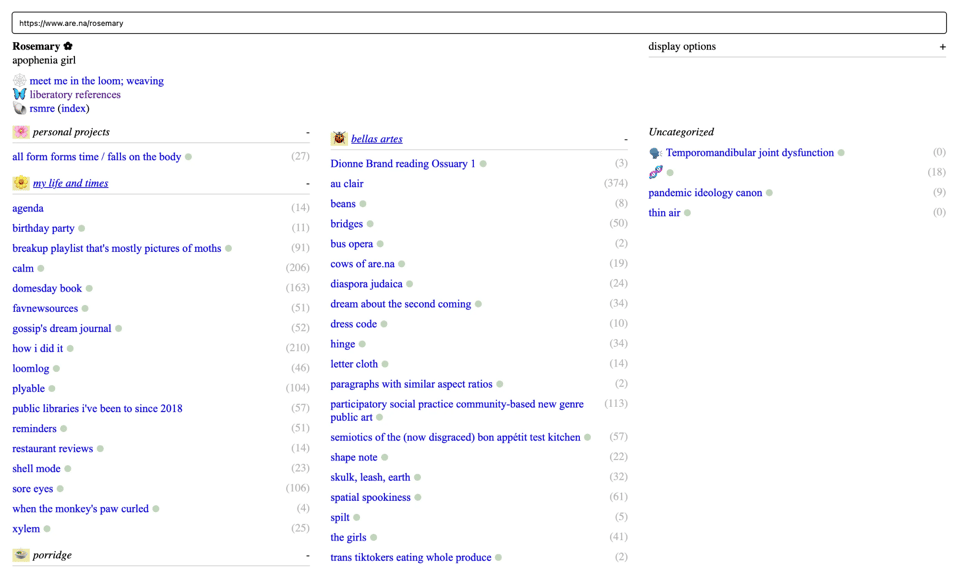Screen dimensions: 960x567
Task: Click the ladybug icon beside bellas artes
Action: (x=339, y=139)
